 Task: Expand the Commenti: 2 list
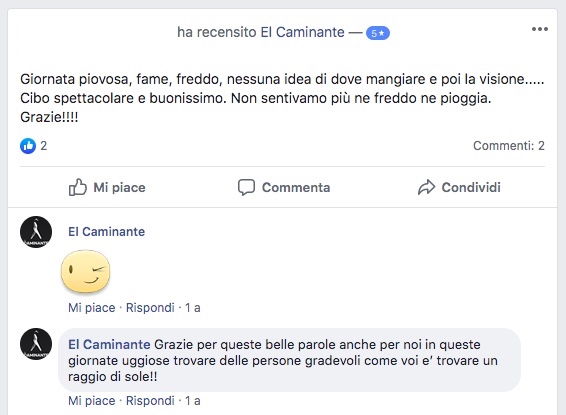point(509,146)
